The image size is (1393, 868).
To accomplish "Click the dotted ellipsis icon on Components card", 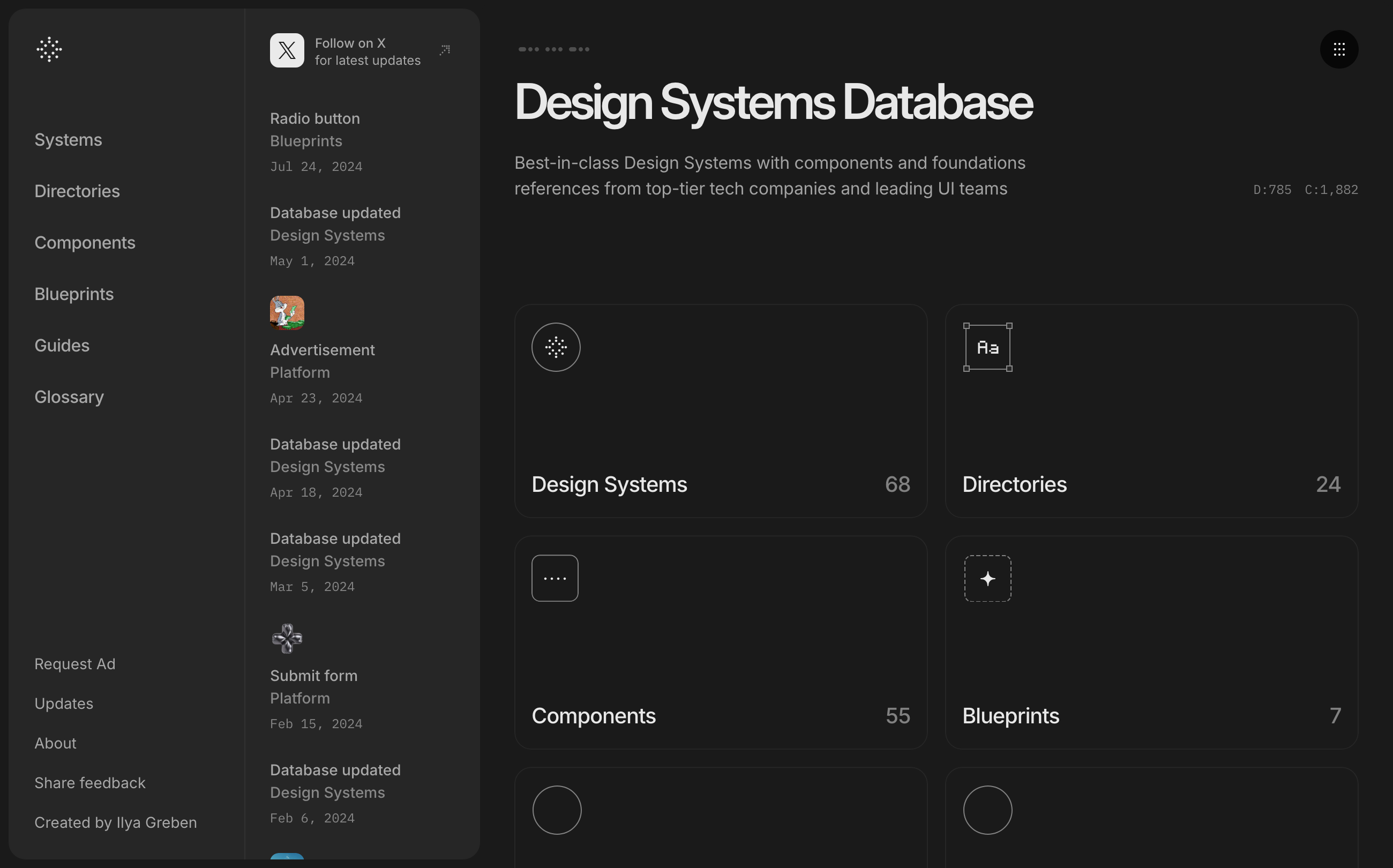I will 555,578.
